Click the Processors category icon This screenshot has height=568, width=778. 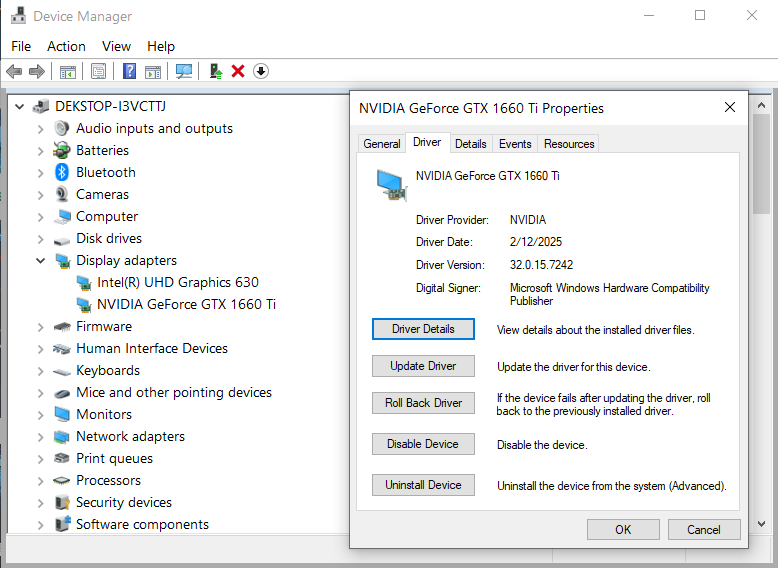(62, 480)
